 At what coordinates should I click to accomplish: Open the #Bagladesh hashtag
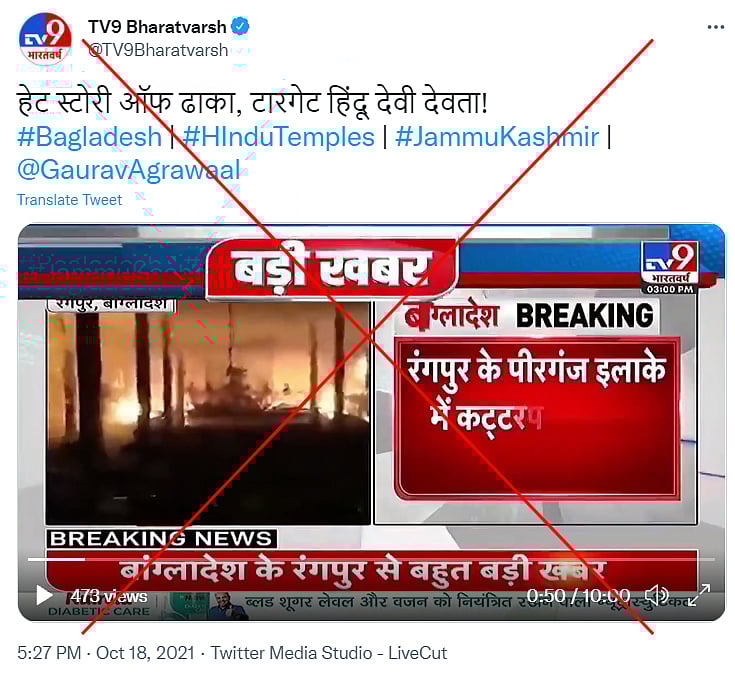(x=90, y=137)
